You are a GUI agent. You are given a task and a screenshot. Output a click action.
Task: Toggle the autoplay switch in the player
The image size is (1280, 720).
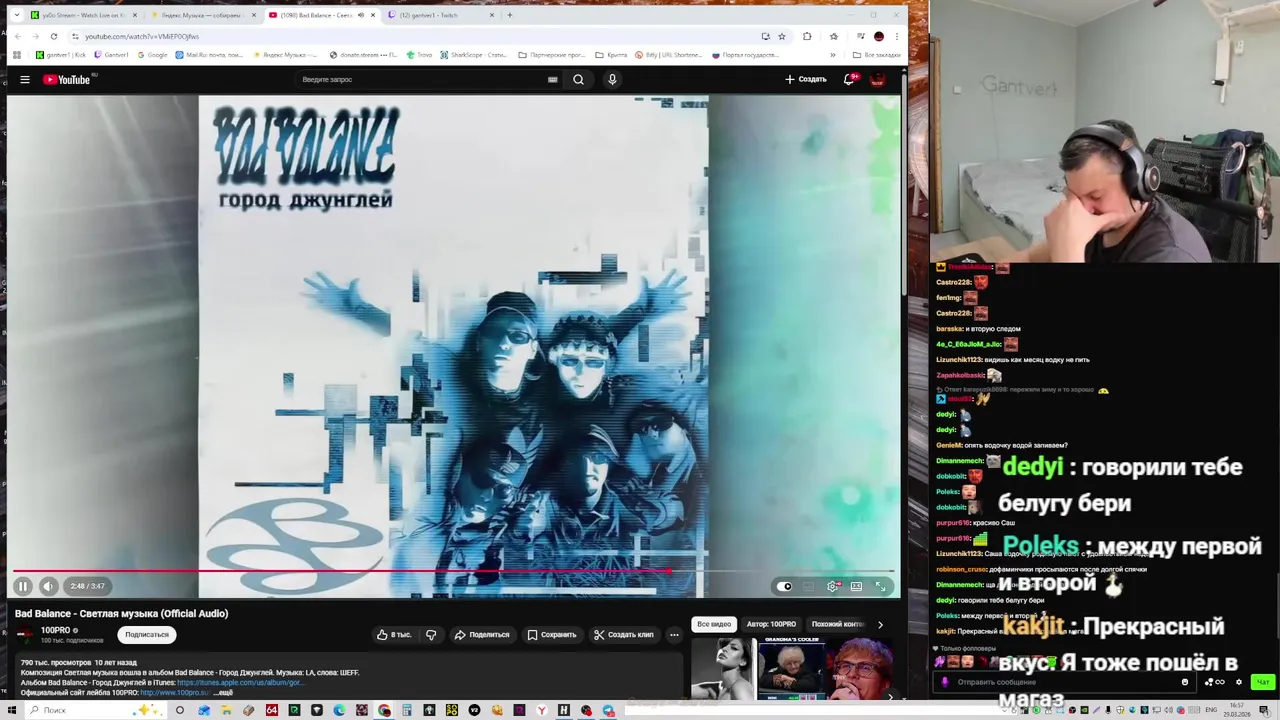pos(785,586)
